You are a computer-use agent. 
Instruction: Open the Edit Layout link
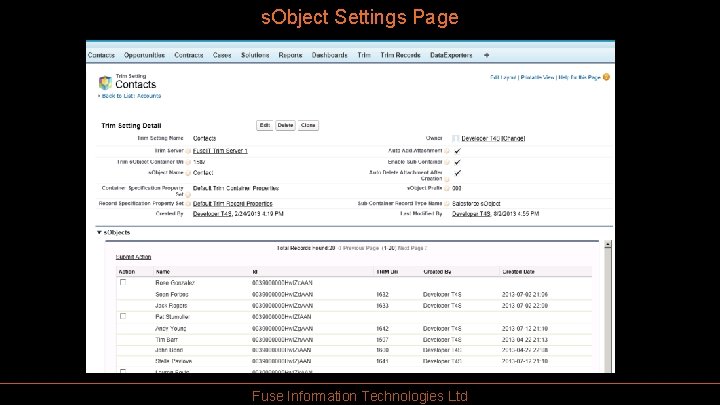click(x=503, y=78)
